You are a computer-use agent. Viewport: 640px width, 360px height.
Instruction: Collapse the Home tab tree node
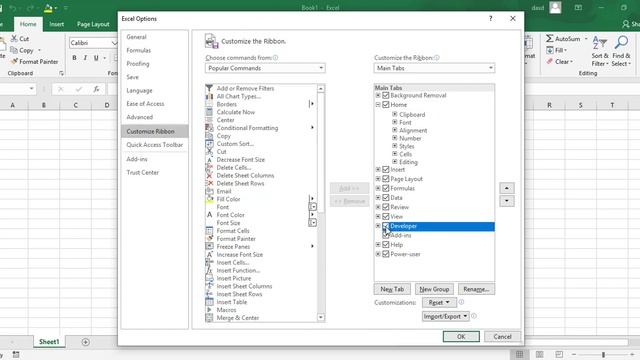coord(378,105)
